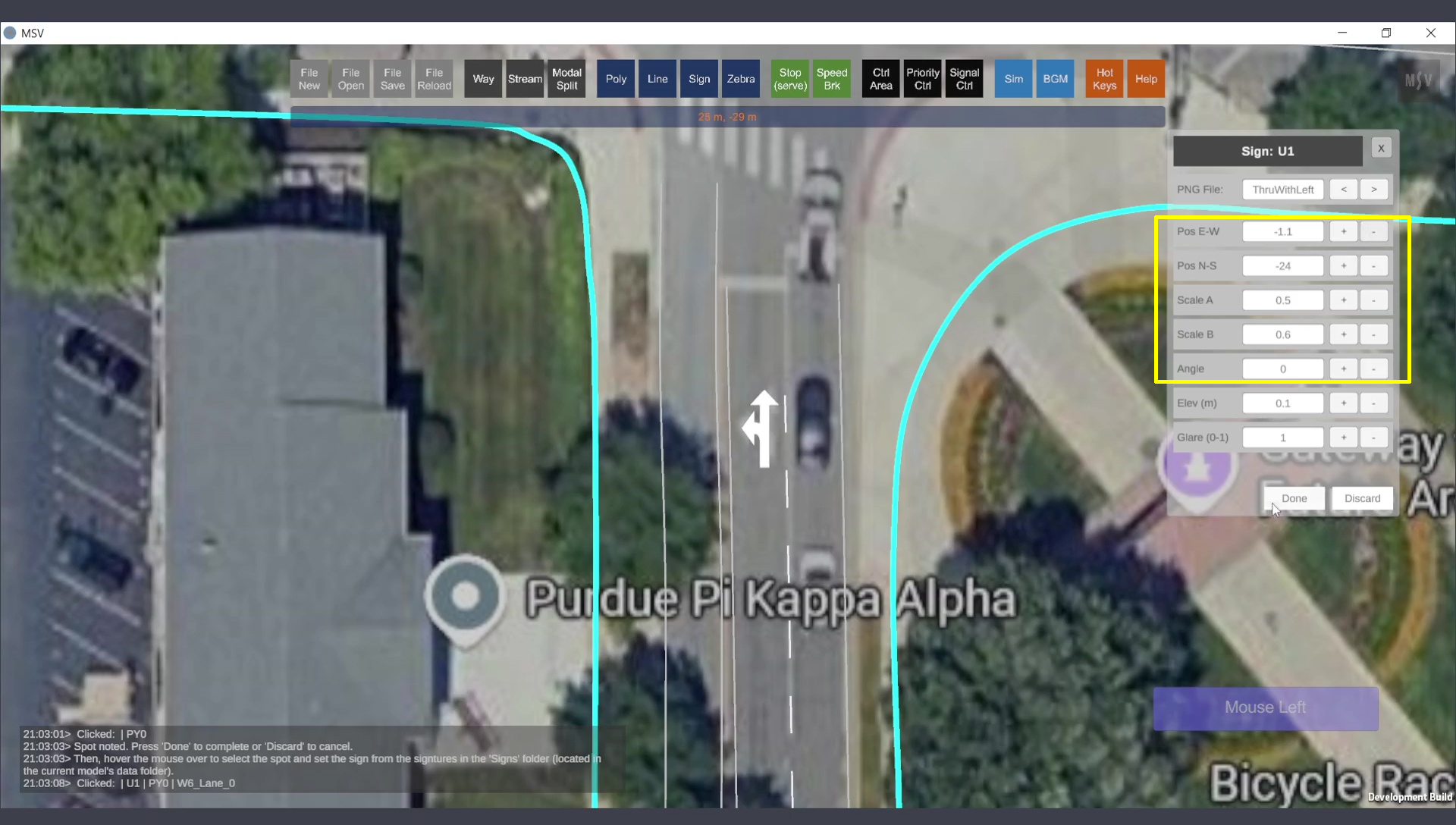This screenshot has width=1456, height=825.
Task: Increase Angle value with plus button
Action: tap(1343, 369)
